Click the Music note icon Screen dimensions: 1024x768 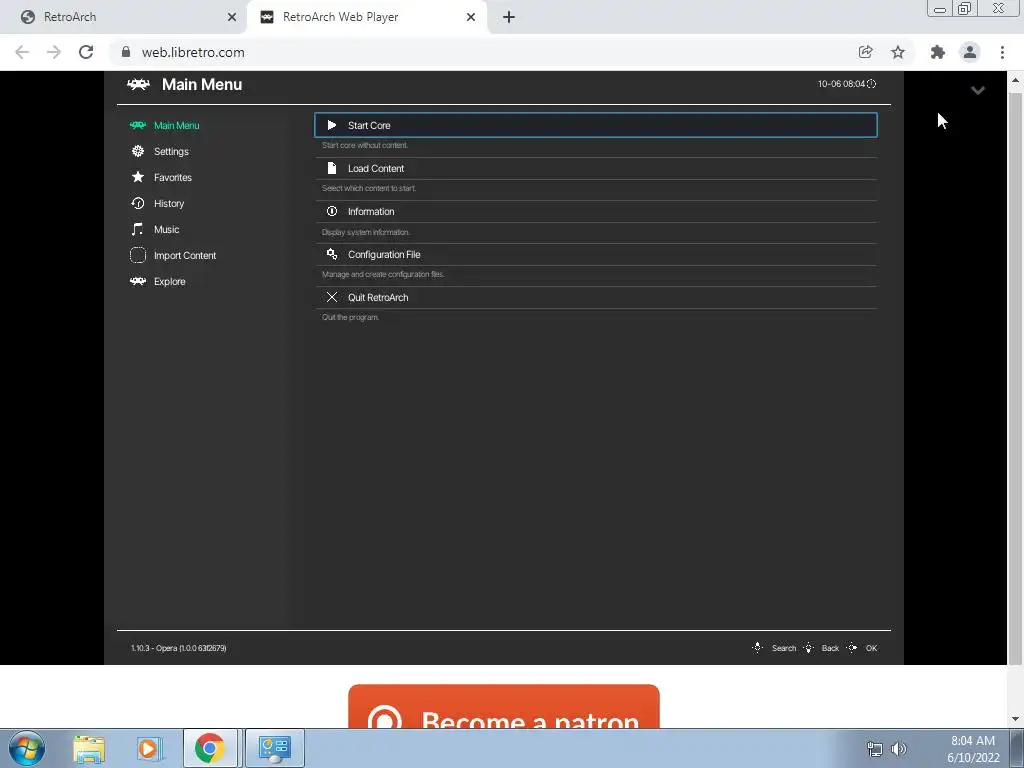pyautogui.click(x=137, y=229)
